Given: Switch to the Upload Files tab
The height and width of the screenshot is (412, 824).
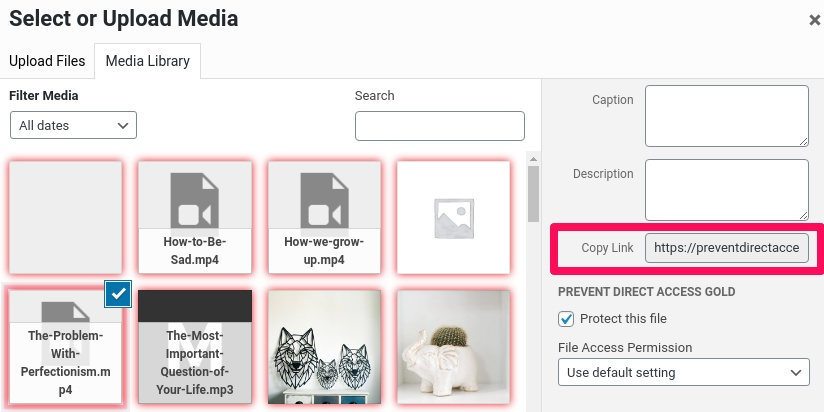Looking at the screenshot, I should point(47,61).
